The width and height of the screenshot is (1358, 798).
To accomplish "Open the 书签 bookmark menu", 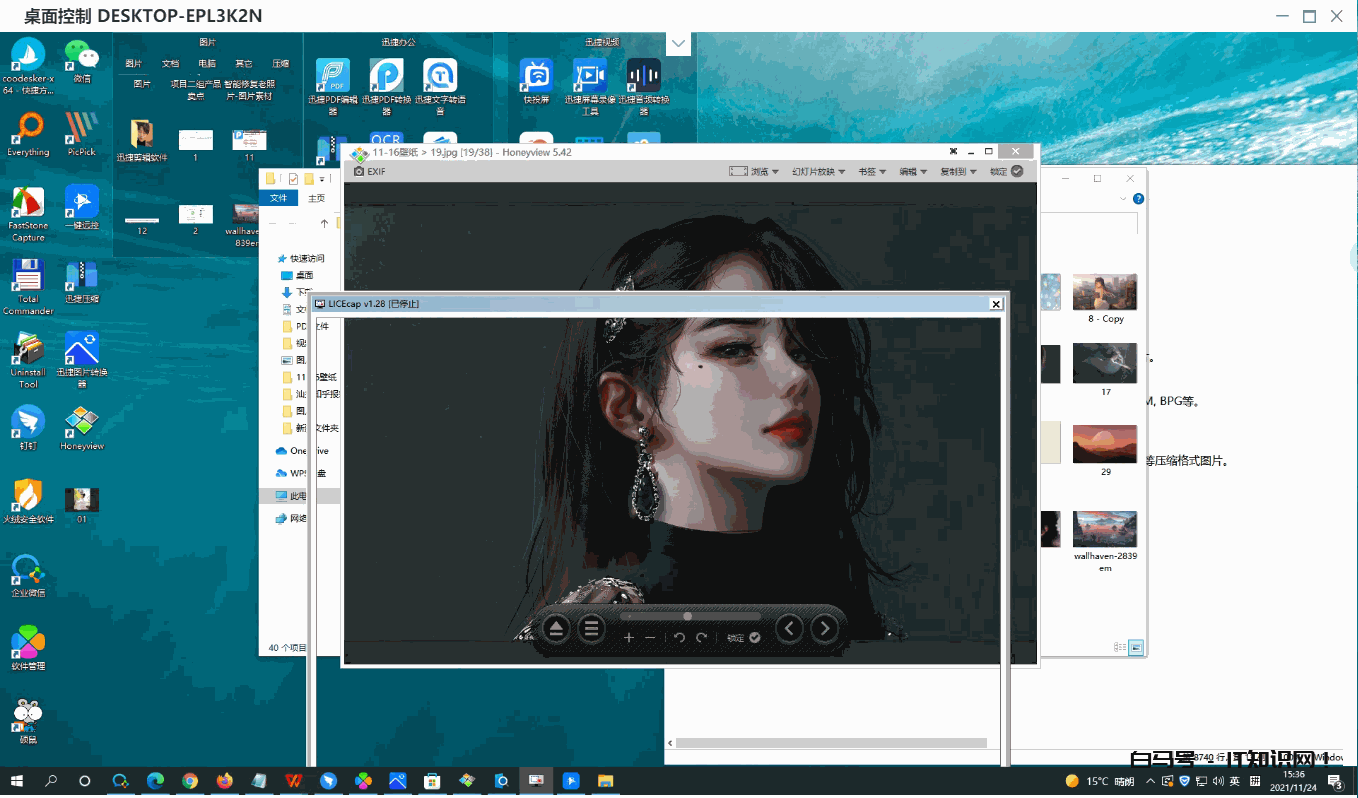I will pos(871,172).
